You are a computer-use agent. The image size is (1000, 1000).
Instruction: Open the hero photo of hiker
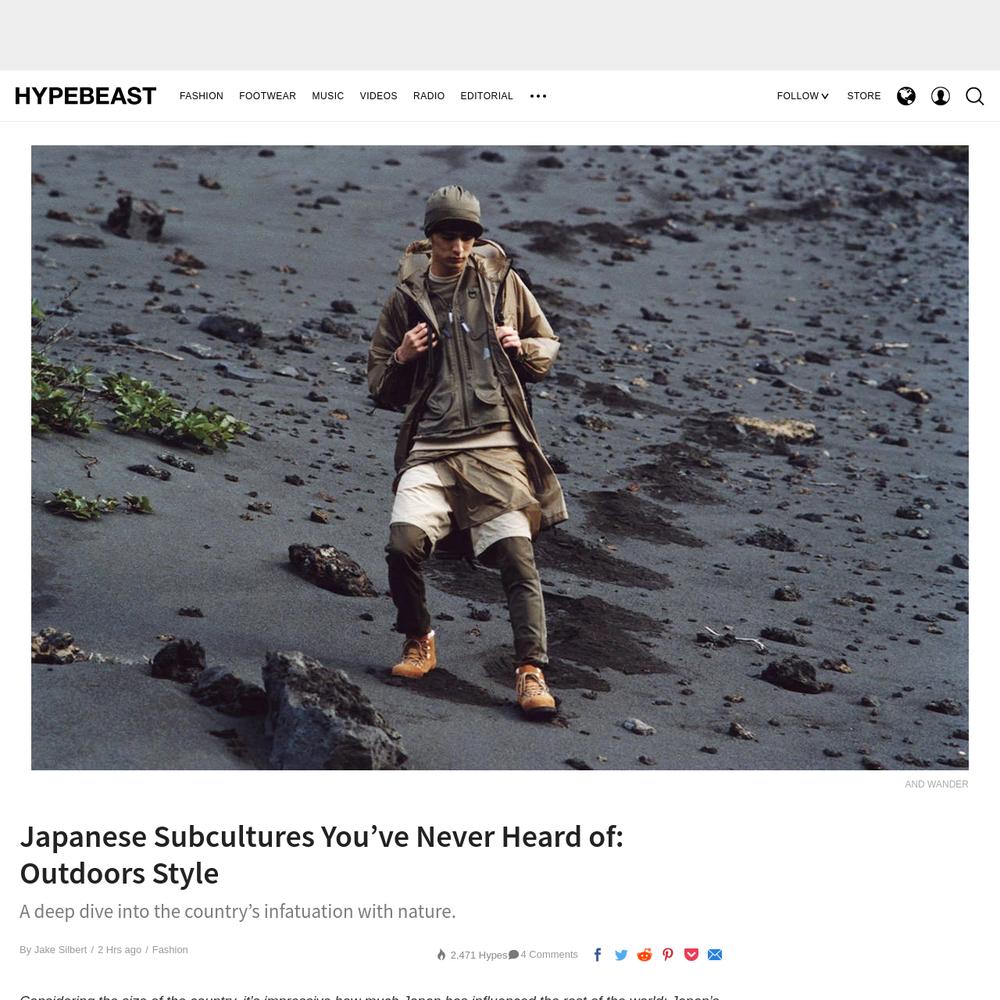pyautogui.click(x=500, y=457)
